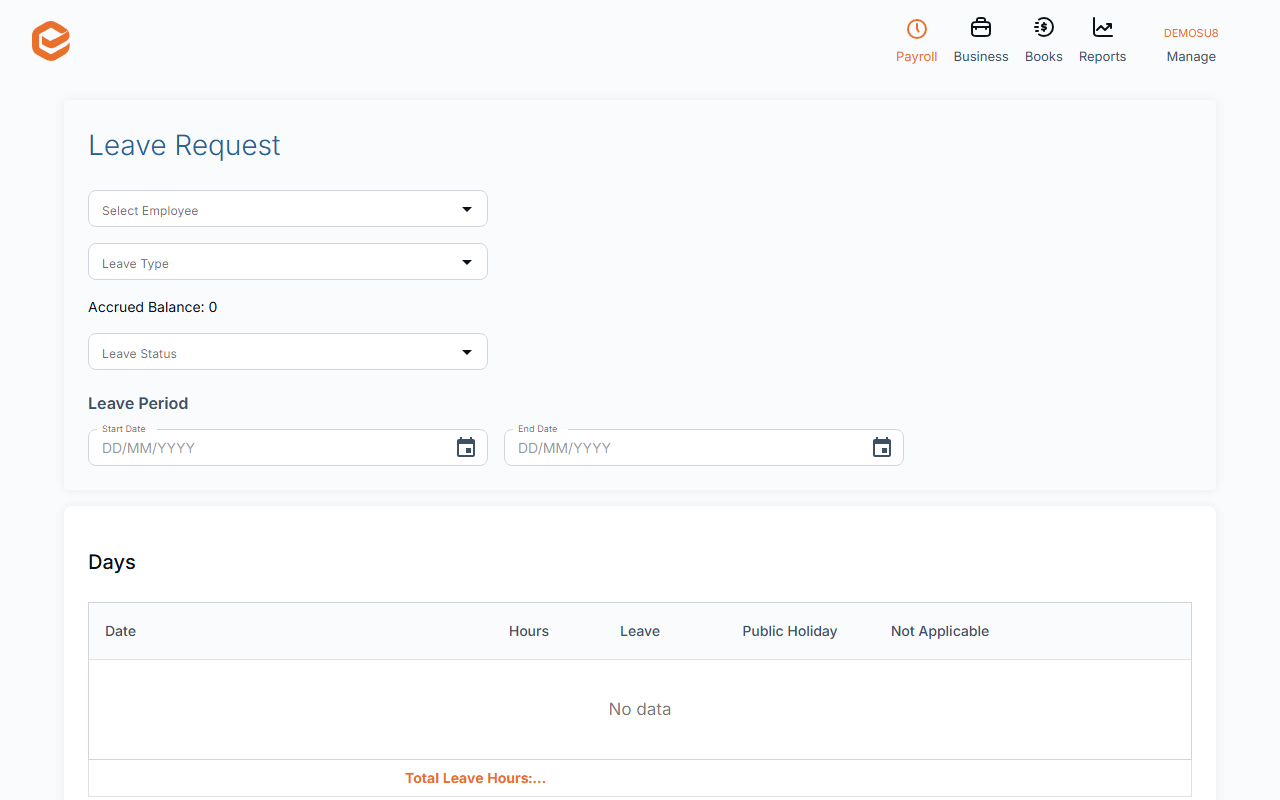Click the No data table message
This screenshot has height=800, width=1280.
point(640,709)
